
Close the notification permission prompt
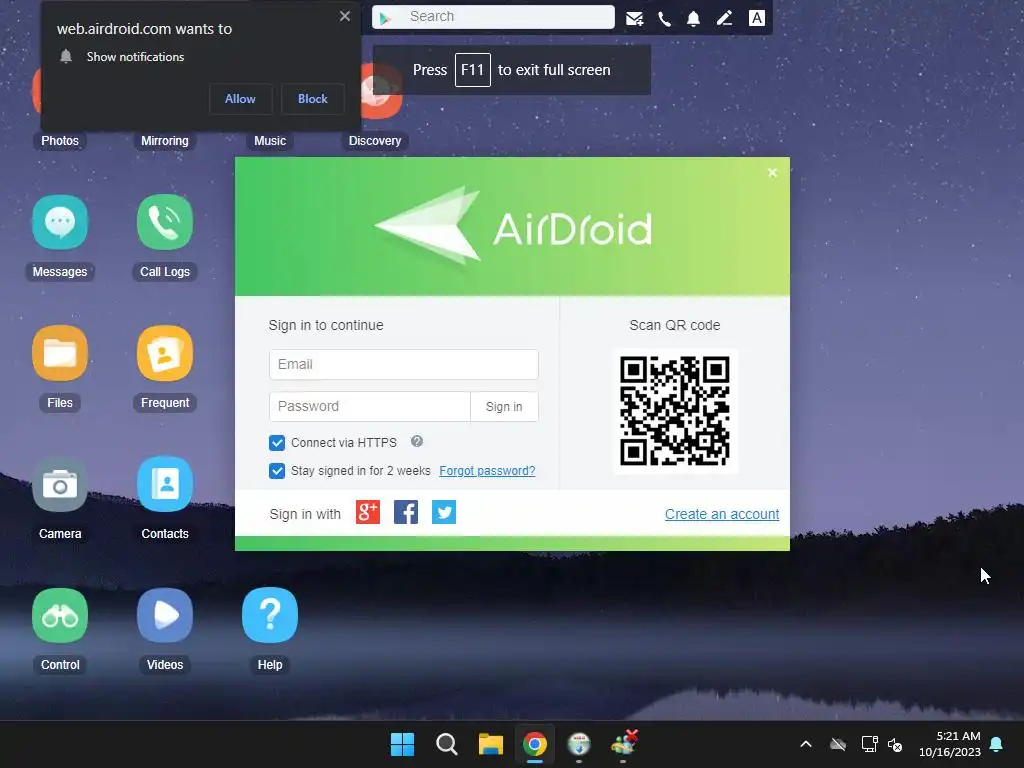click(x=345, y=16)
